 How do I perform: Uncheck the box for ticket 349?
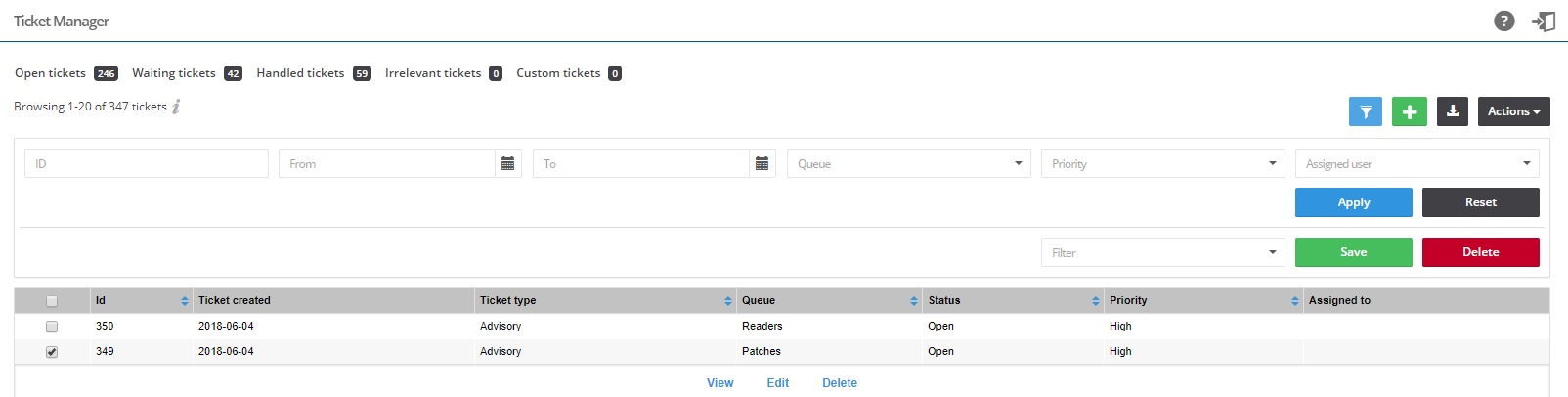pos(52,352)
